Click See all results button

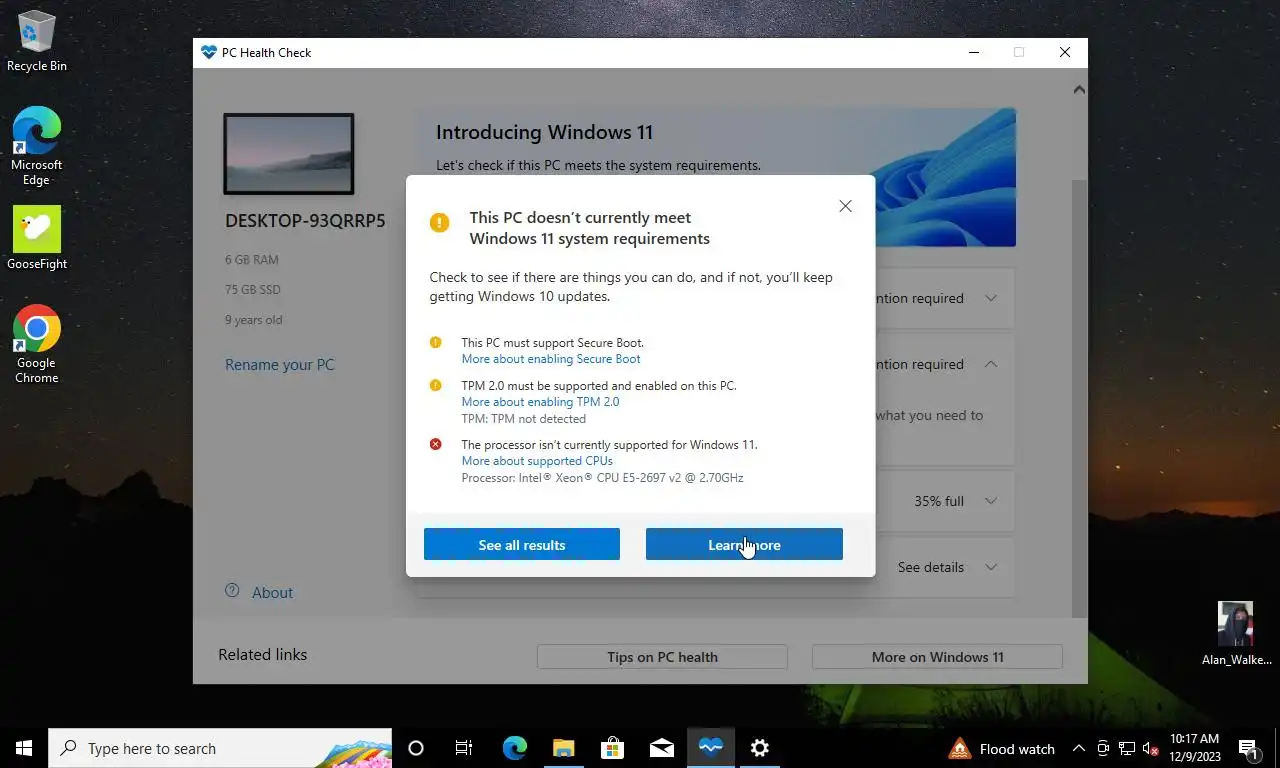(x=522, y=544)
